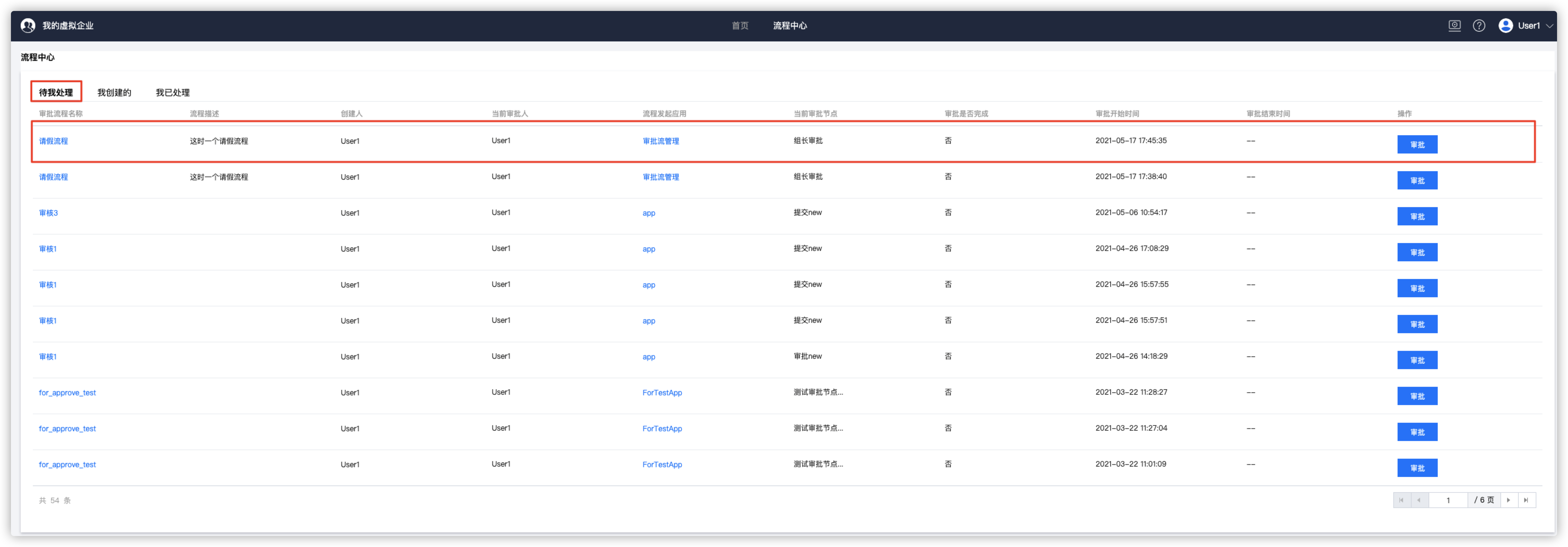Approve the 审核1 row started 15:57:51
The height and width of the screenshot is (547, 1568).
(x=1417, y=324)
